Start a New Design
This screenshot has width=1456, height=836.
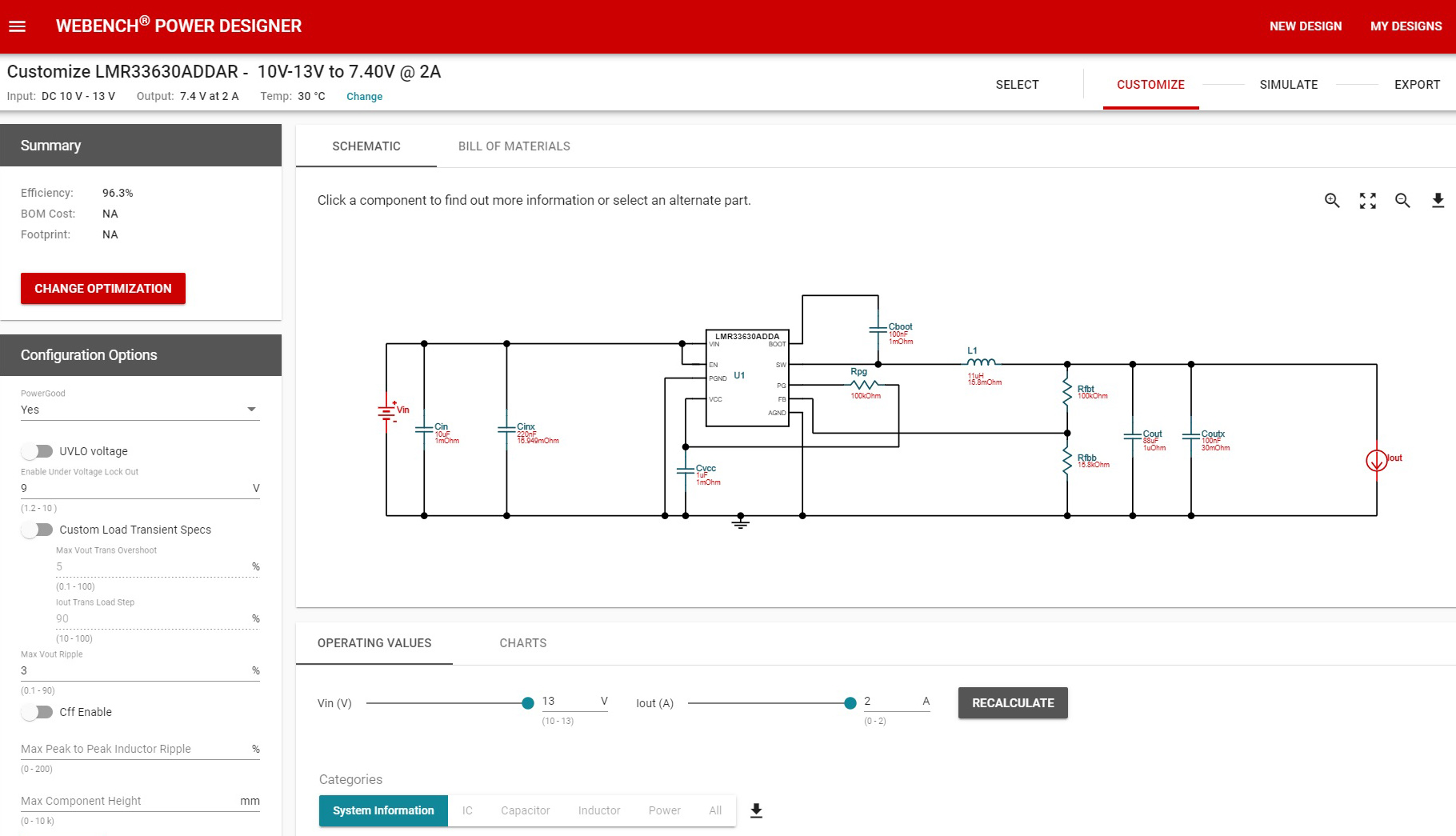click(x=1305, y=26)
